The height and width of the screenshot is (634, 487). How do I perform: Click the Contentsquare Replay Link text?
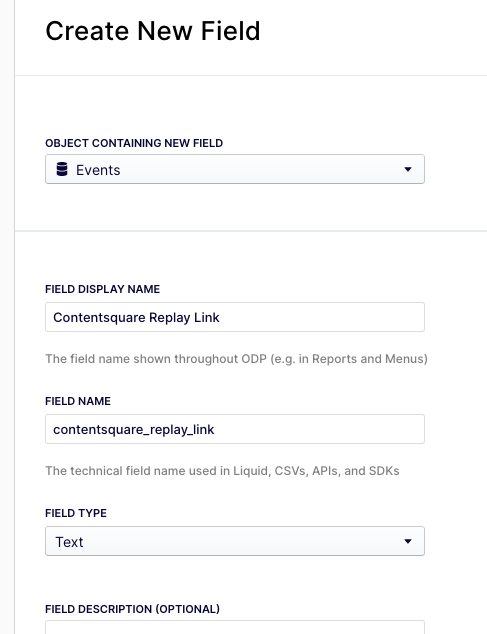tap(136, 317)
